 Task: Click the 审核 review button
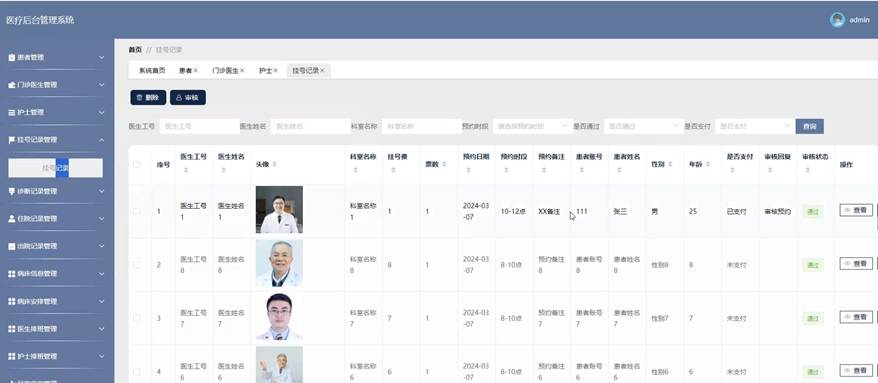(x=188, y=97)
